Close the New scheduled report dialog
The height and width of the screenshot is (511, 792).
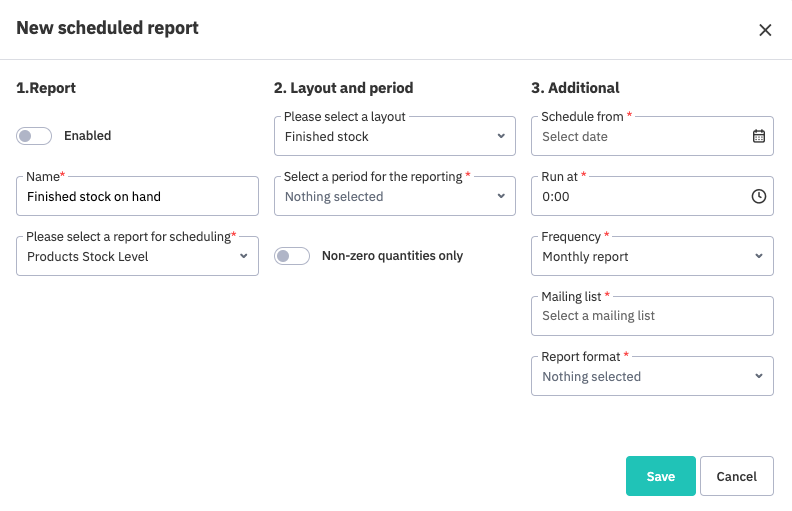pos(765,30)
